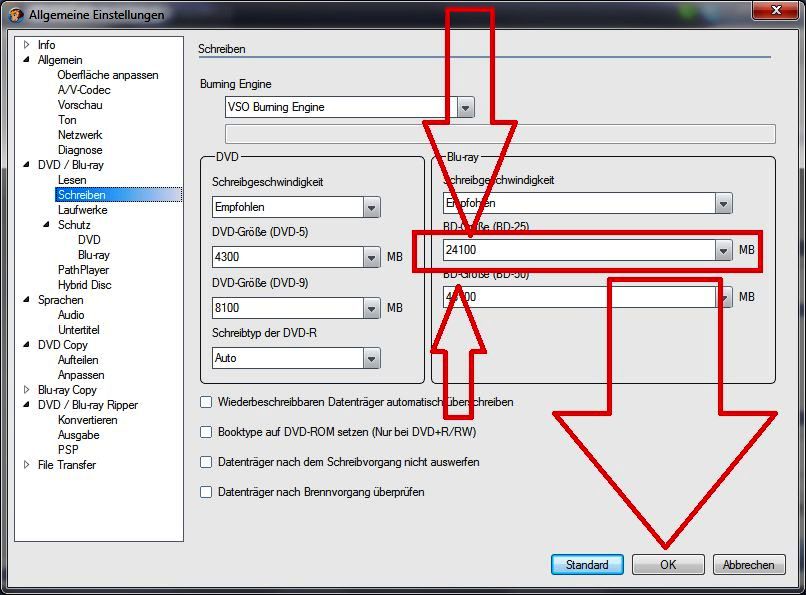Open Audio language settings

71,314
